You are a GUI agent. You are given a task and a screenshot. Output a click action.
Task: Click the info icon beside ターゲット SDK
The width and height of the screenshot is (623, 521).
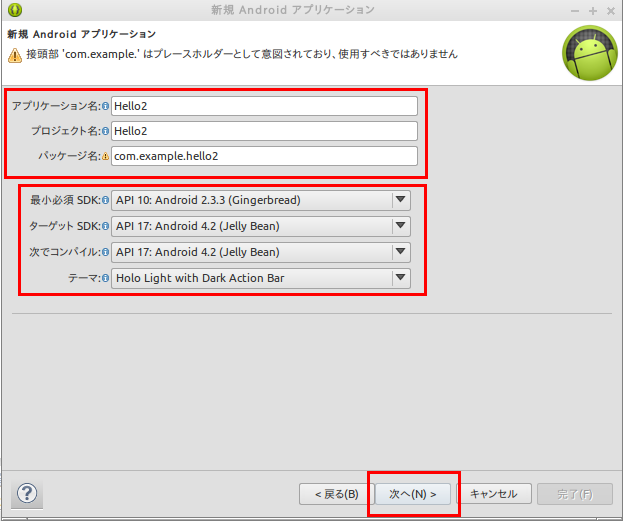point(105,226)
